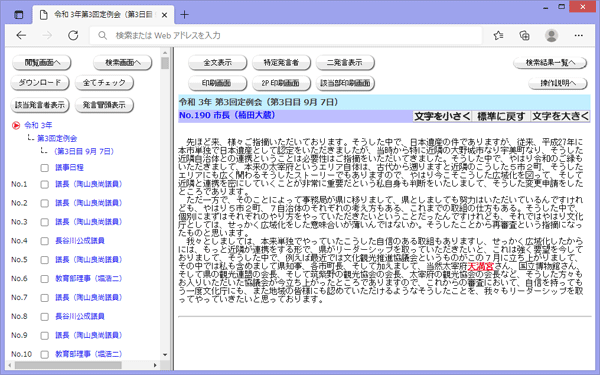Click the left panel horizontal scrollbar thumb
The height and width of the screenshot is (375, 600).
click(x=69, y=365)
